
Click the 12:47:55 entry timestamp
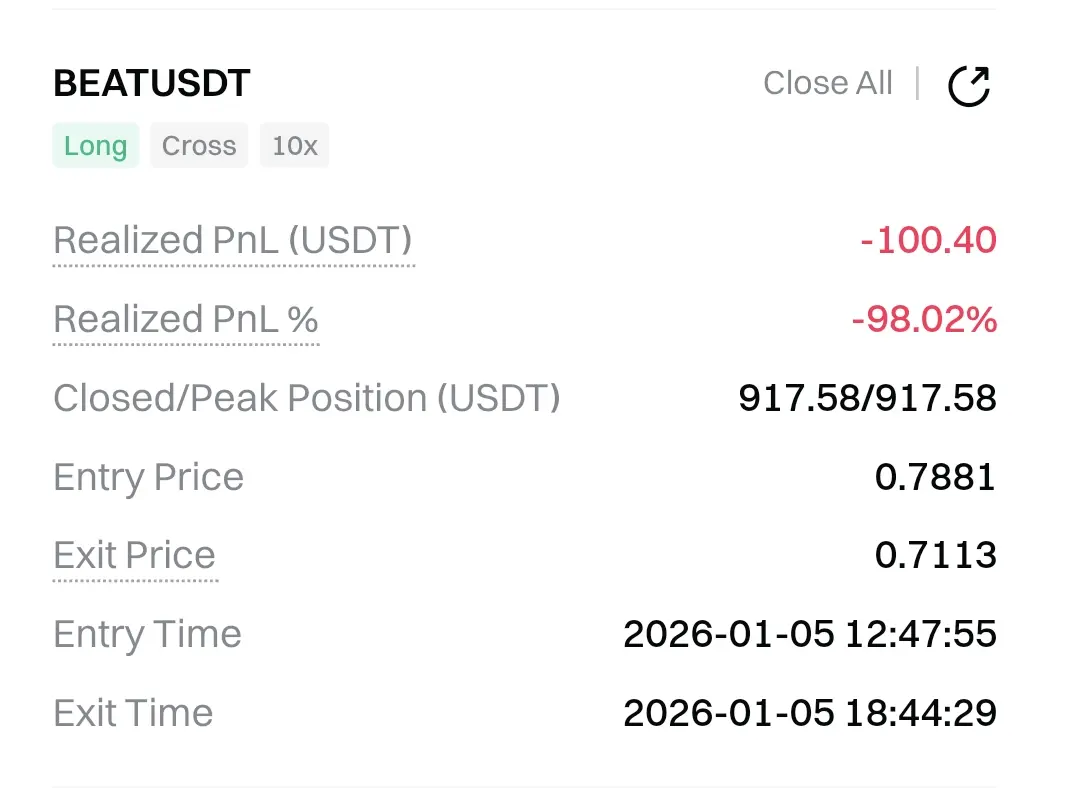(919, 635)
